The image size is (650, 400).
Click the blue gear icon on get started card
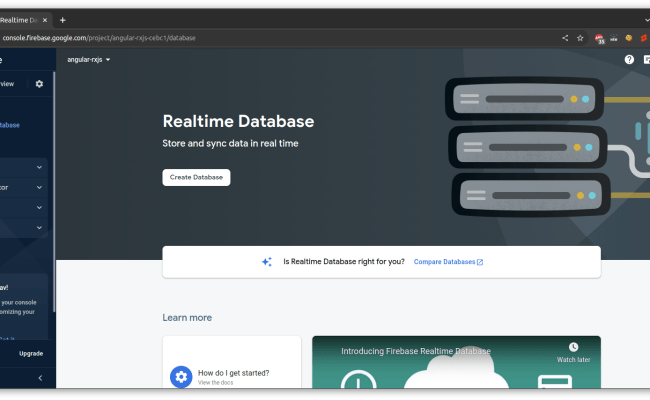(x=181, y=377)
